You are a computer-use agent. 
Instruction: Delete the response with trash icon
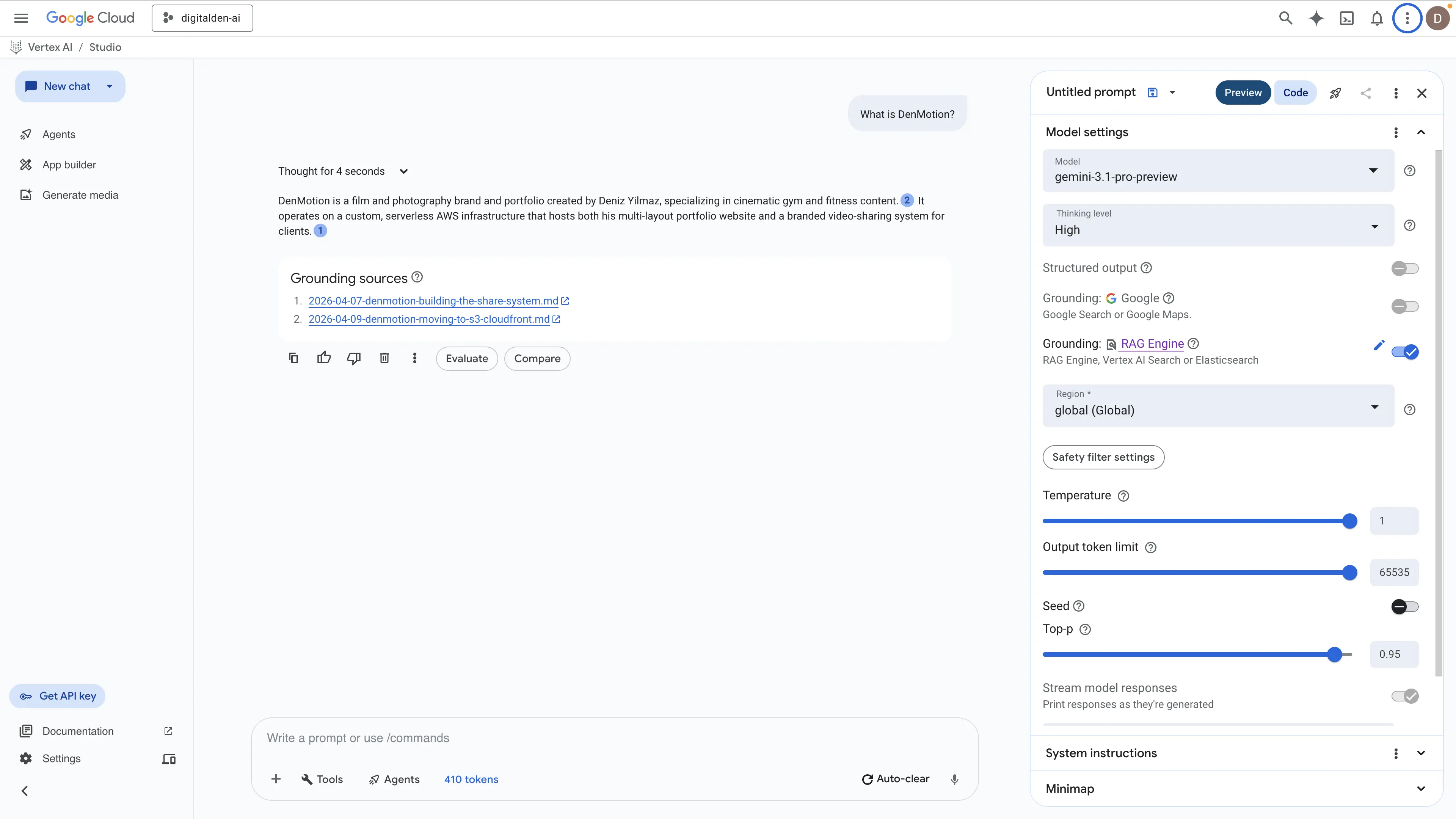point(384,358)
